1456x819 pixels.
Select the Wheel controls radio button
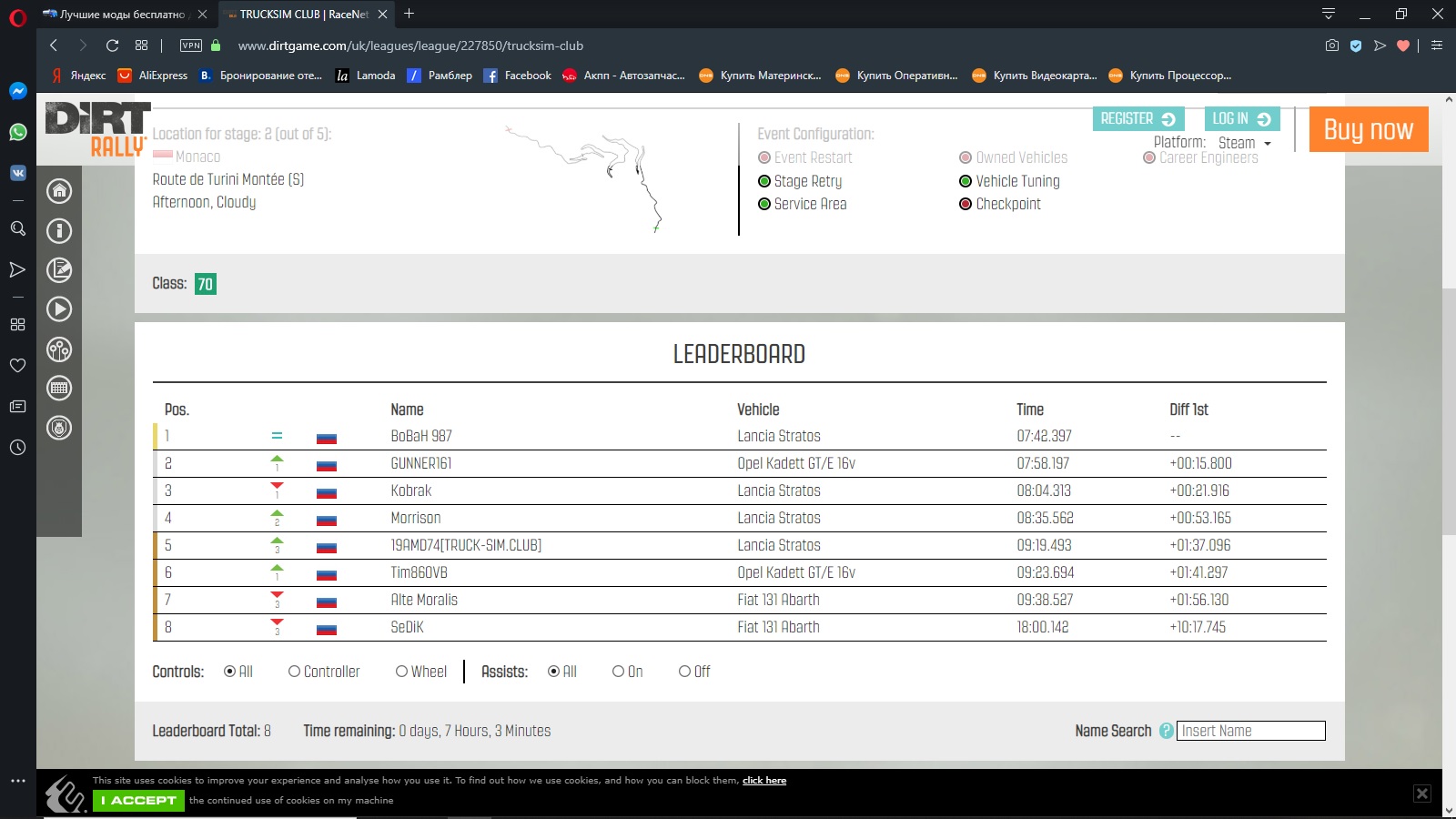click(401, 672)
